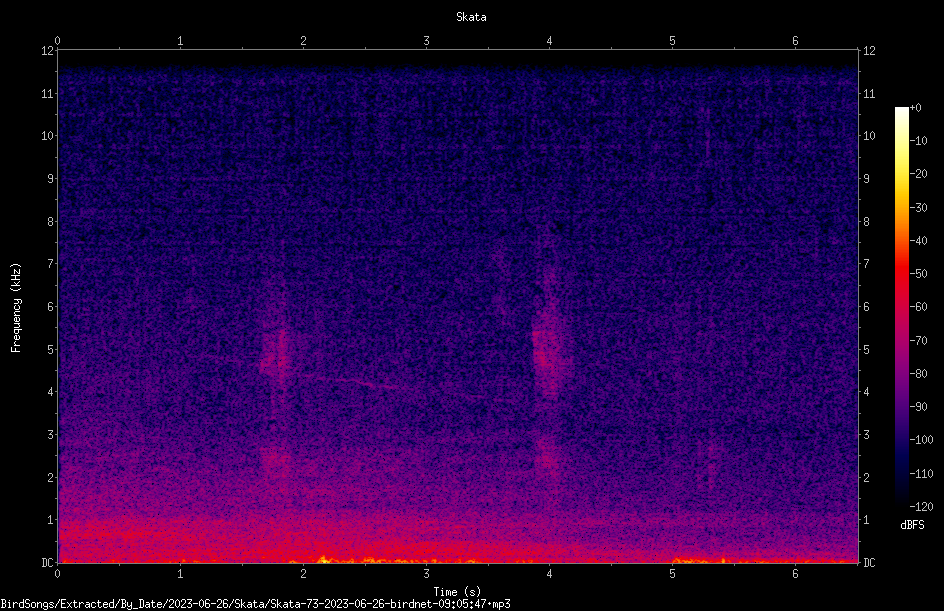Click the '+0' value on the color scale
The image size is (944, 611).
tap(915, 108)
